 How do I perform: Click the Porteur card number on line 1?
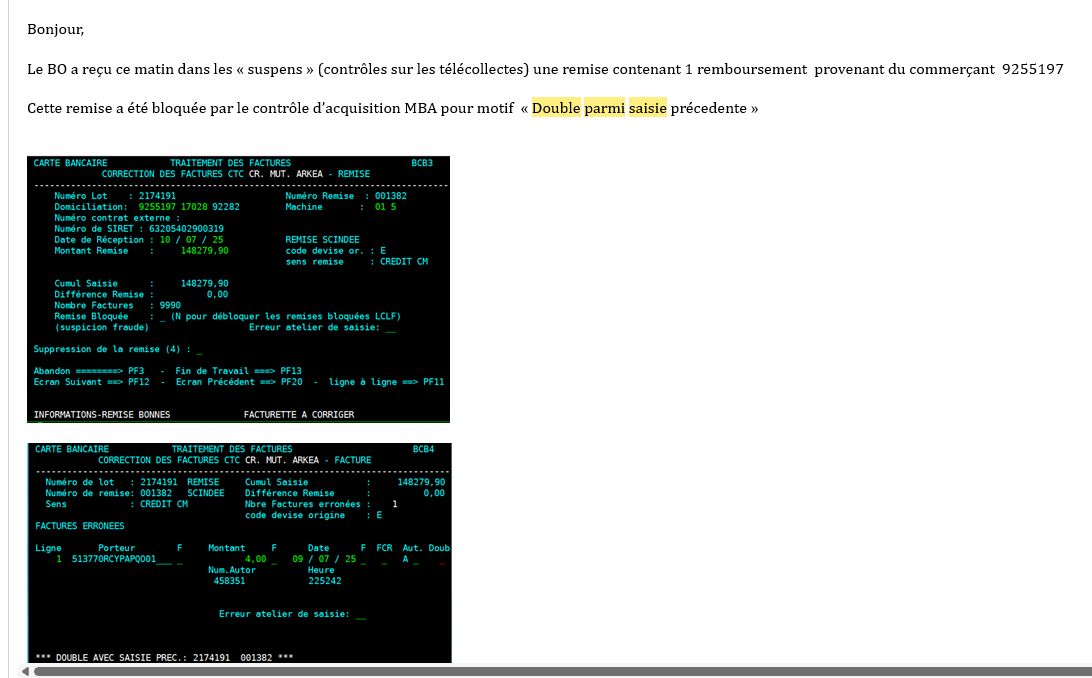(x=114, y=559)
